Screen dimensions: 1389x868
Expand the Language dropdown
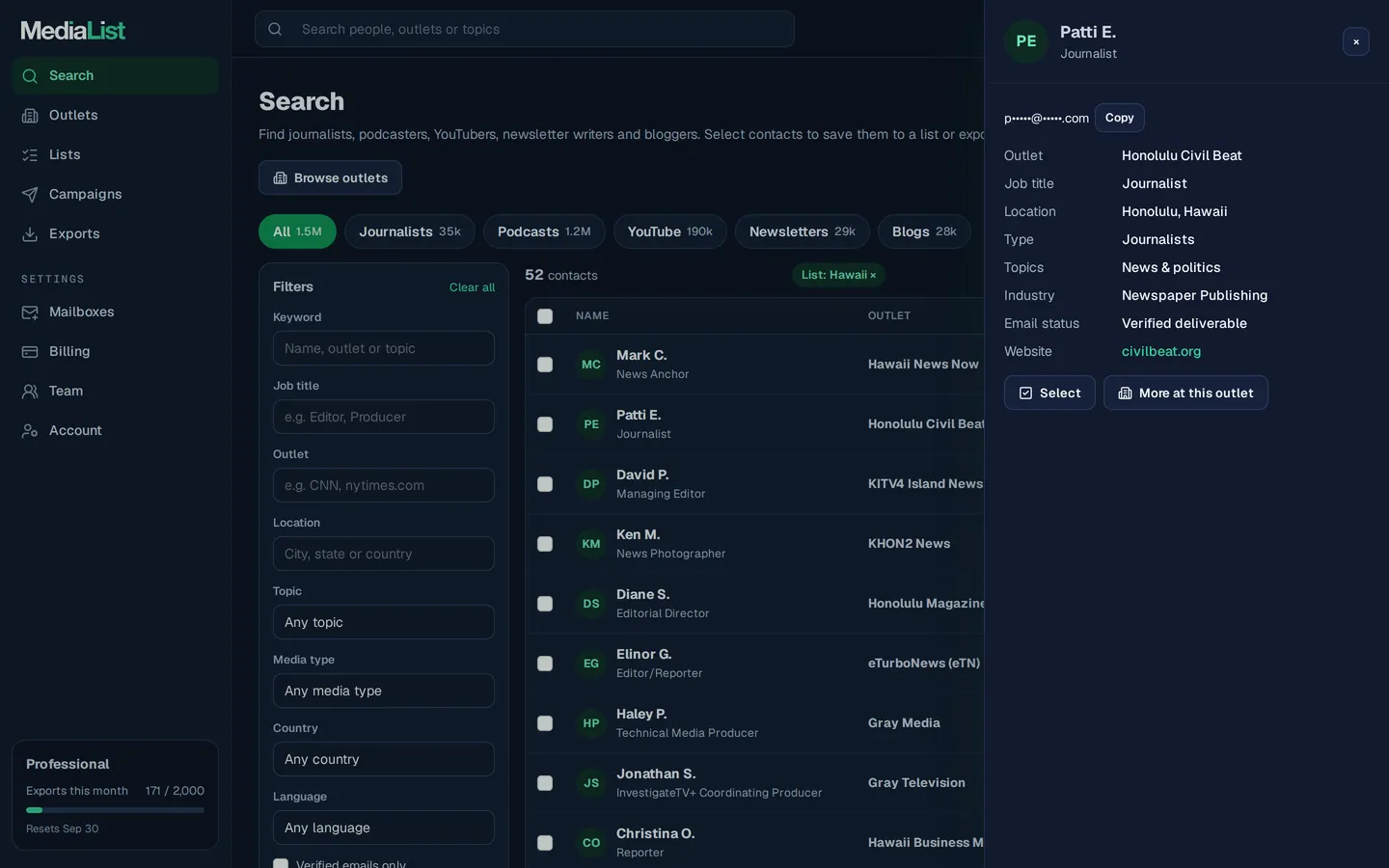384,827
